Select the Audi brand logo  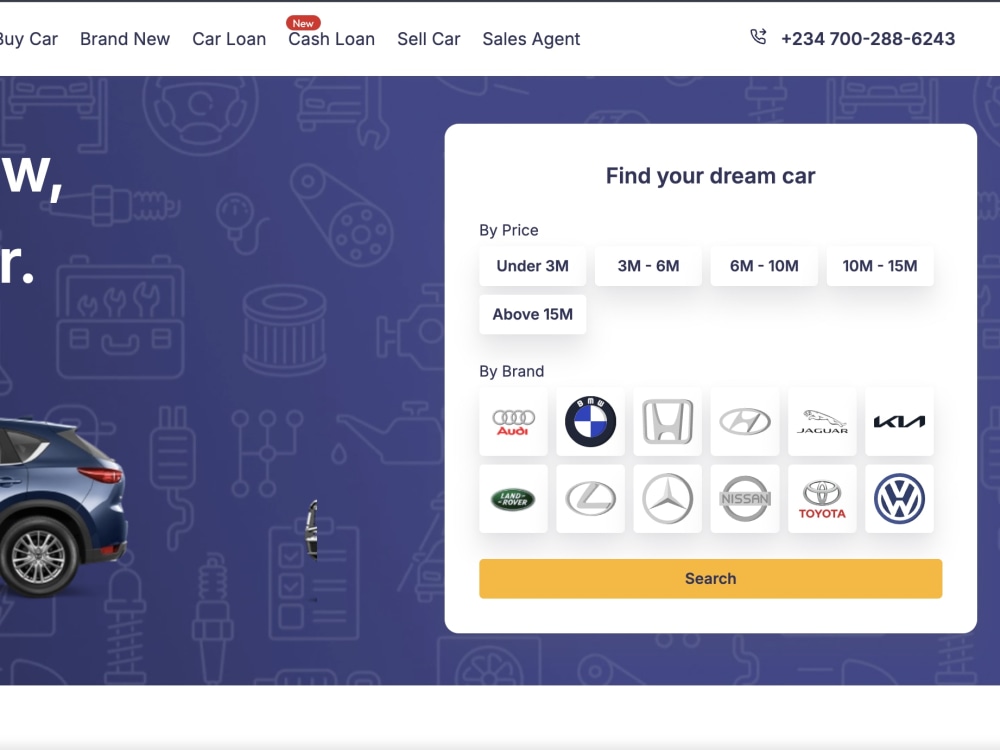tap(513, 422)
